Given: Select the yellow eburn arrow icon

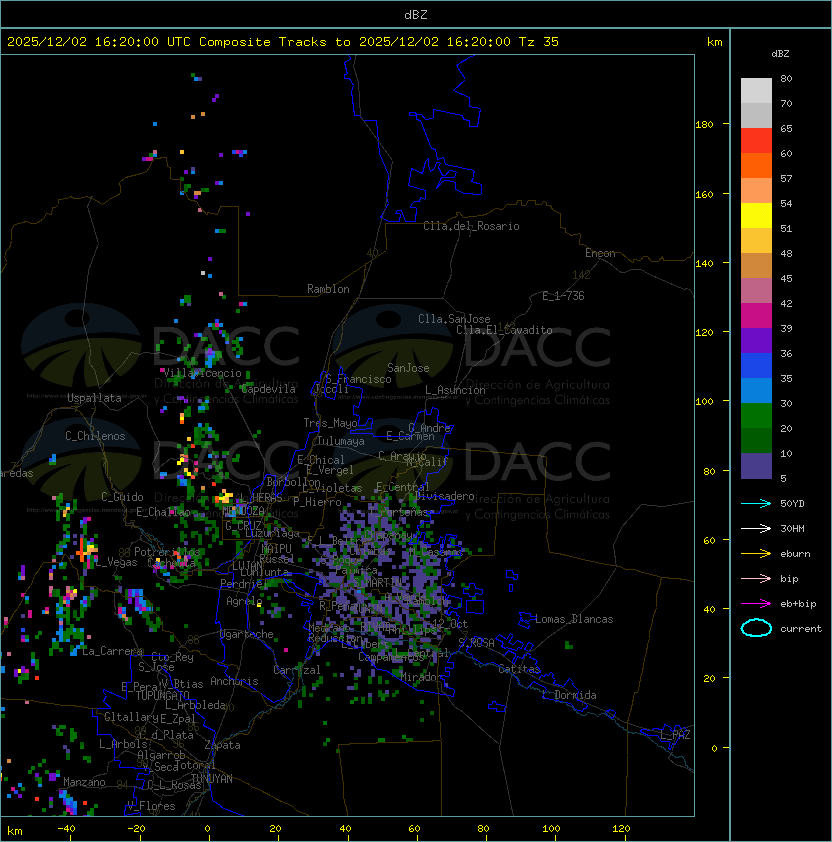Looking at the screenshot, I should 756,554.
